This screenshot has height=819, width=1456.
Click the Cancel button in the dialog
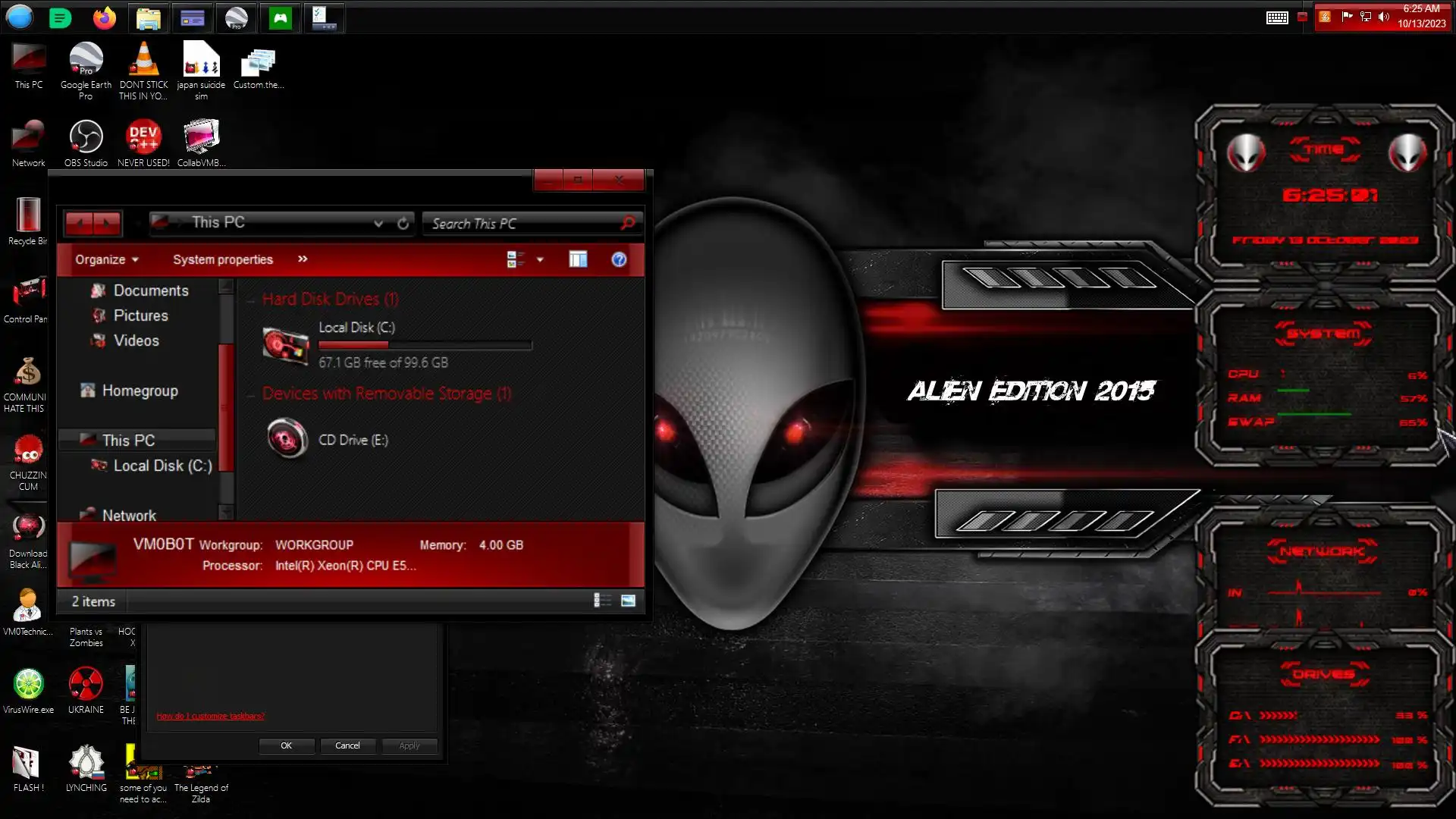(347, 745)
